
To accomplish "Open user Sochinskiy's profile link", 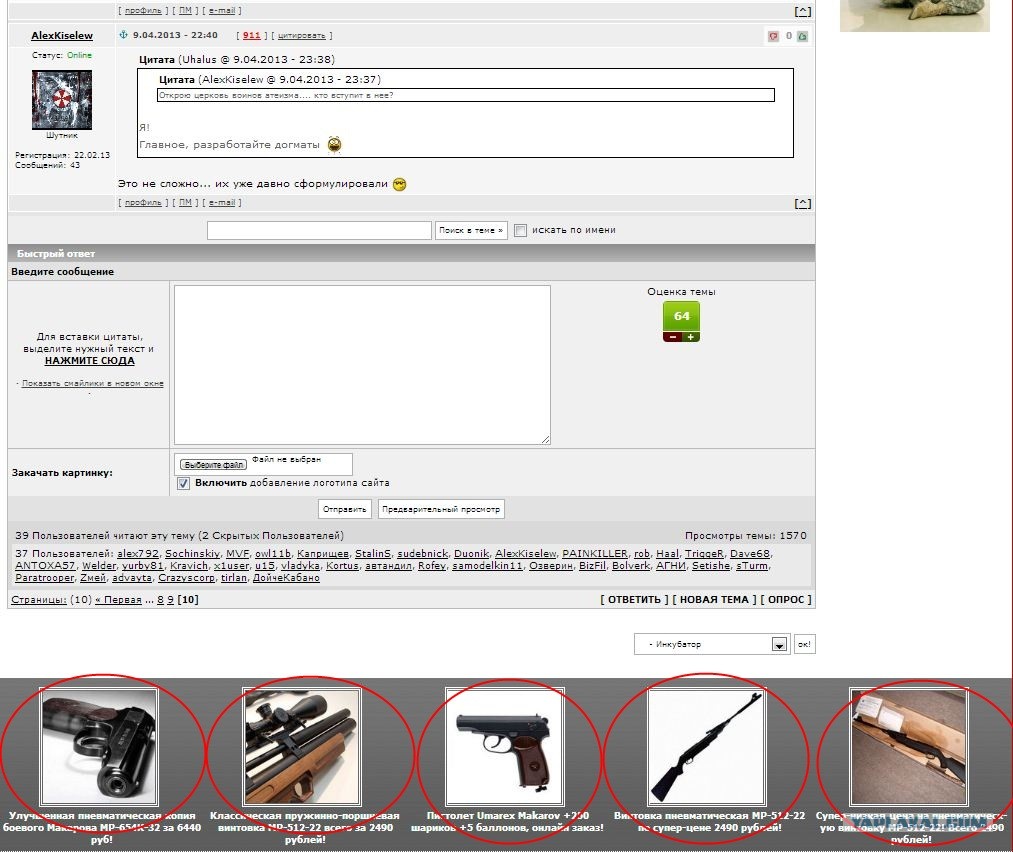I will coord(193,554).
